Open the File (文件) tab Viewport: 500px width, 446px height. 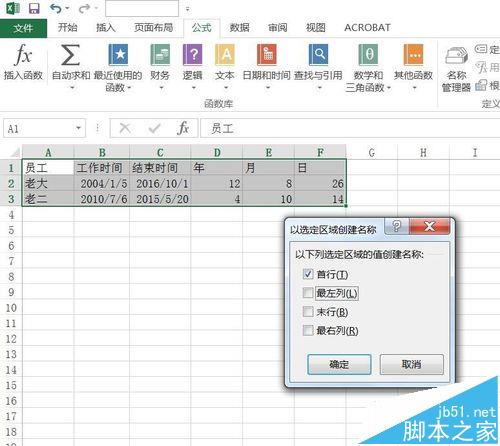pos(23,28)
